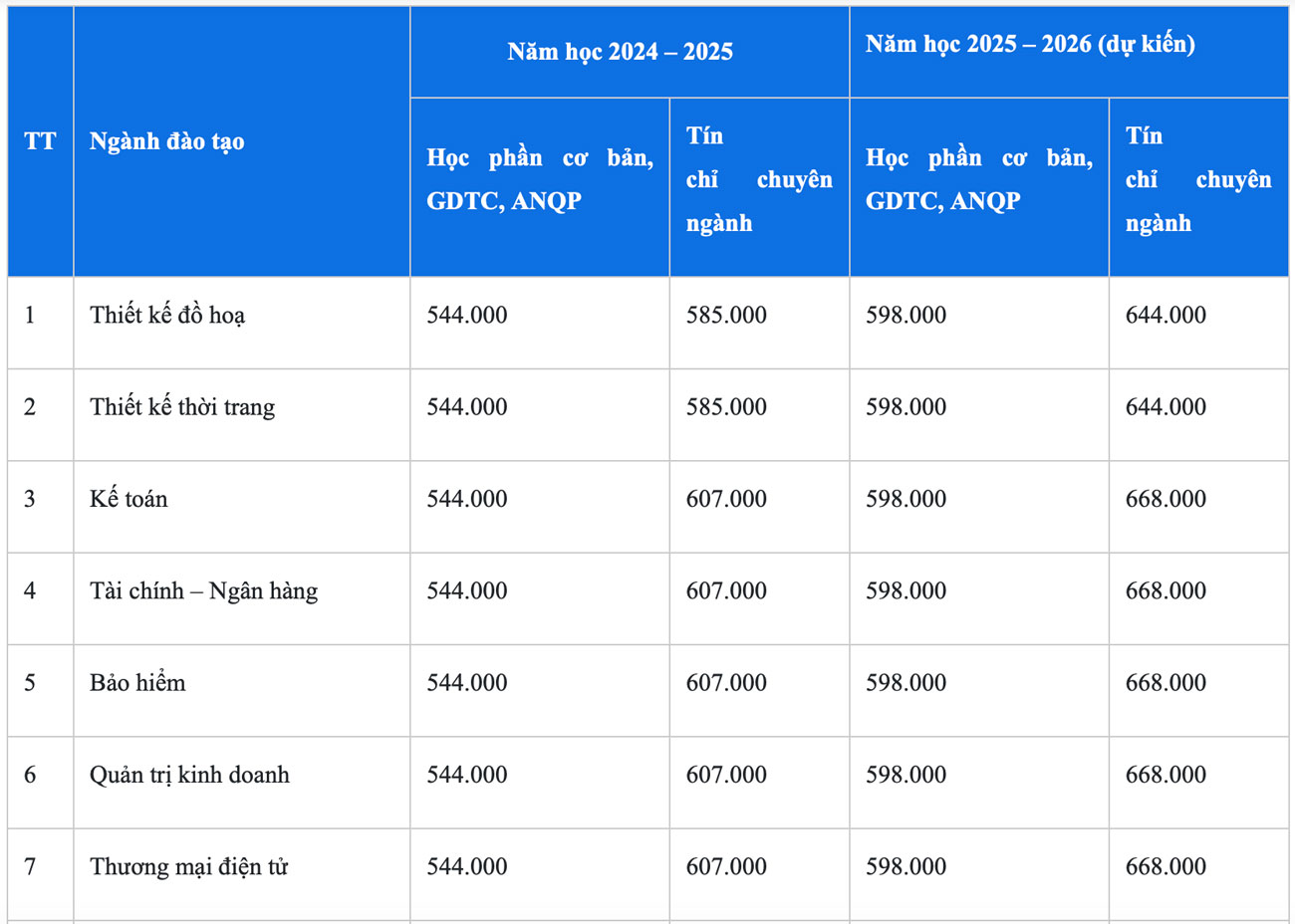The height and width of the screenshot is (924, 1295).
Task: Click 598.000 in the Thiết kế thời trang row
Action: [x=906, y=407]
